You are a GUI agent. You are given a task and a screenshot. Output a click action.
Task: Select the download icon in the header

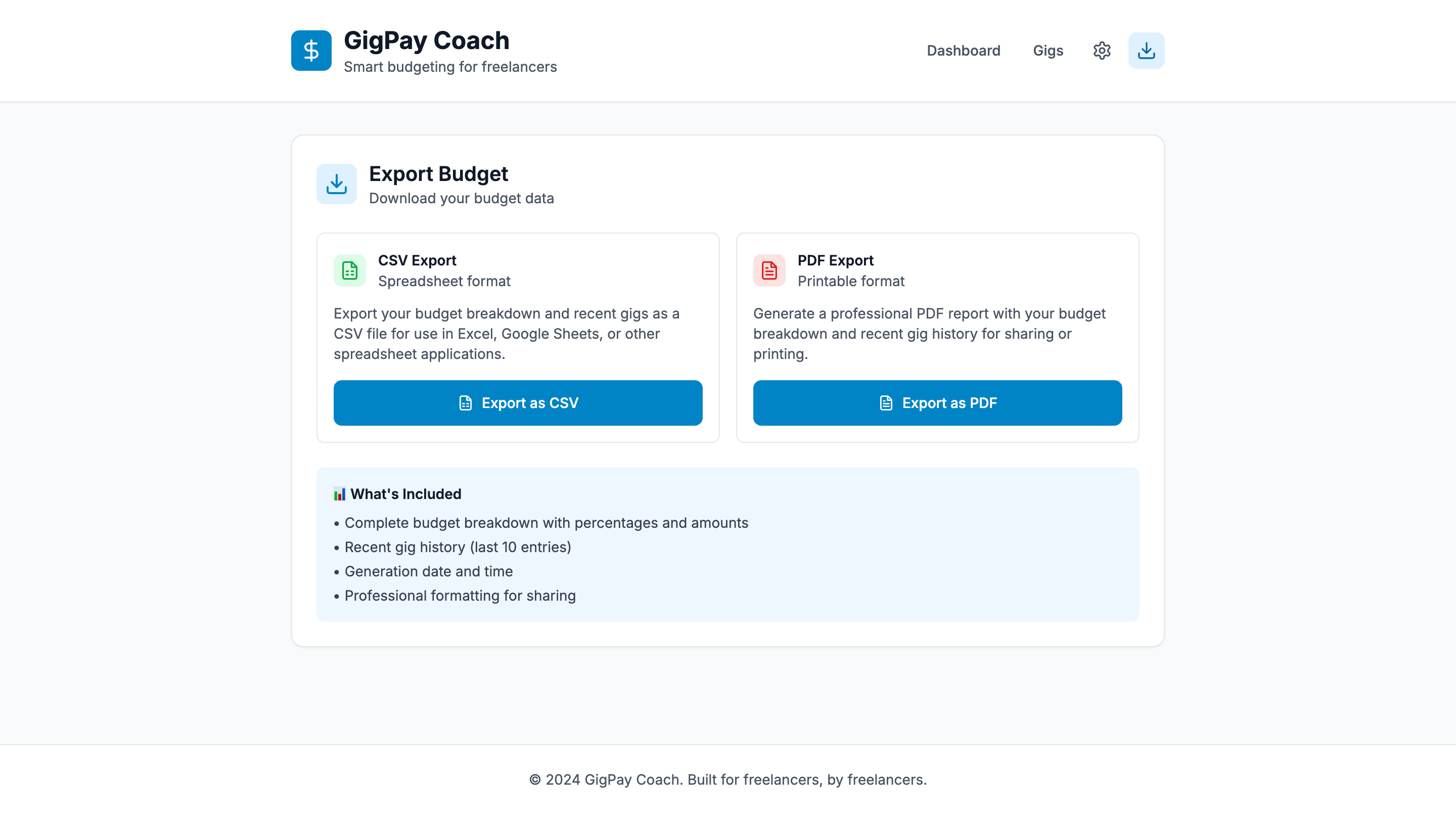(x=1146, y=51)
